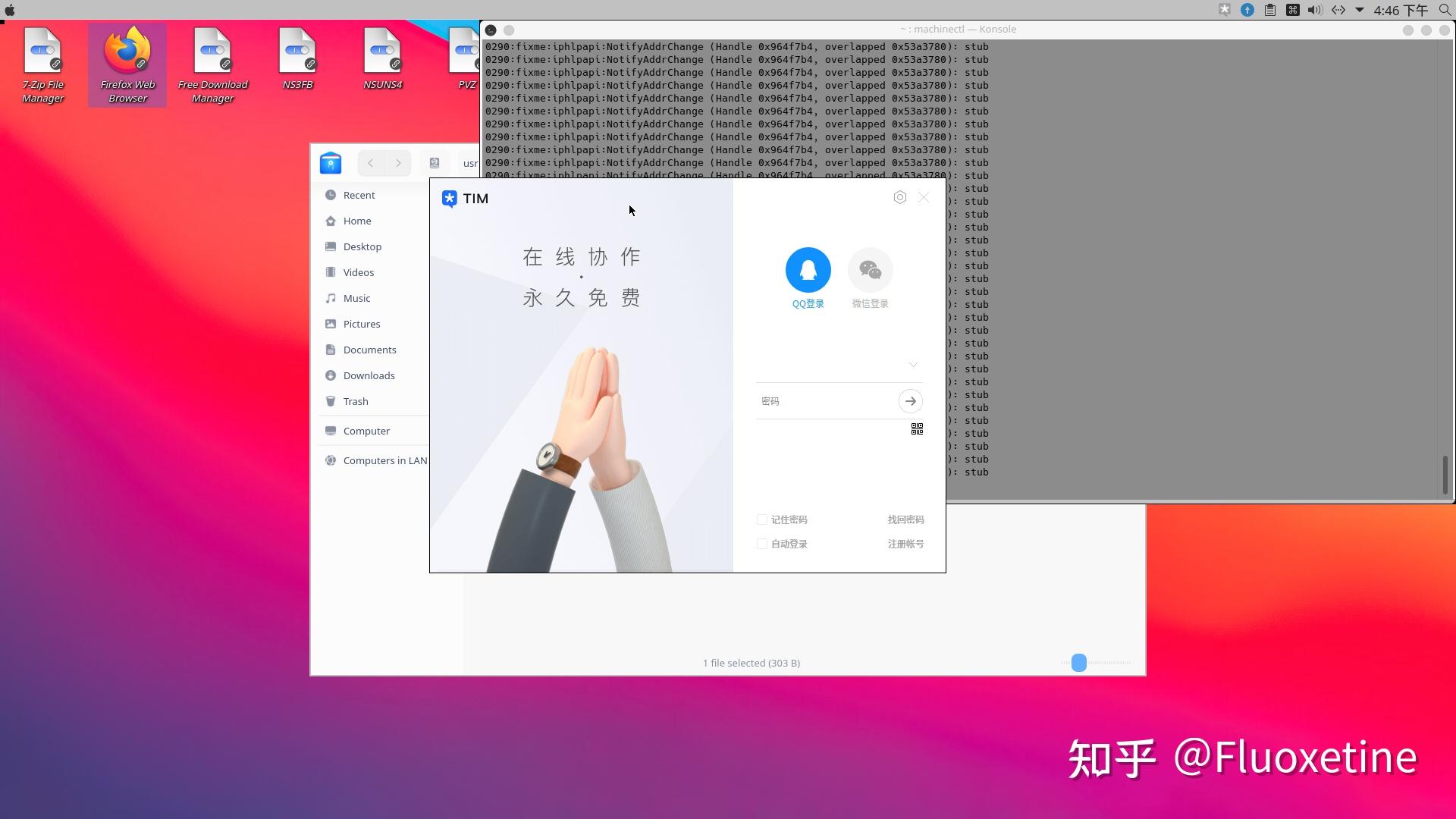Click the WeChat login icon

[x=869, y=269]
